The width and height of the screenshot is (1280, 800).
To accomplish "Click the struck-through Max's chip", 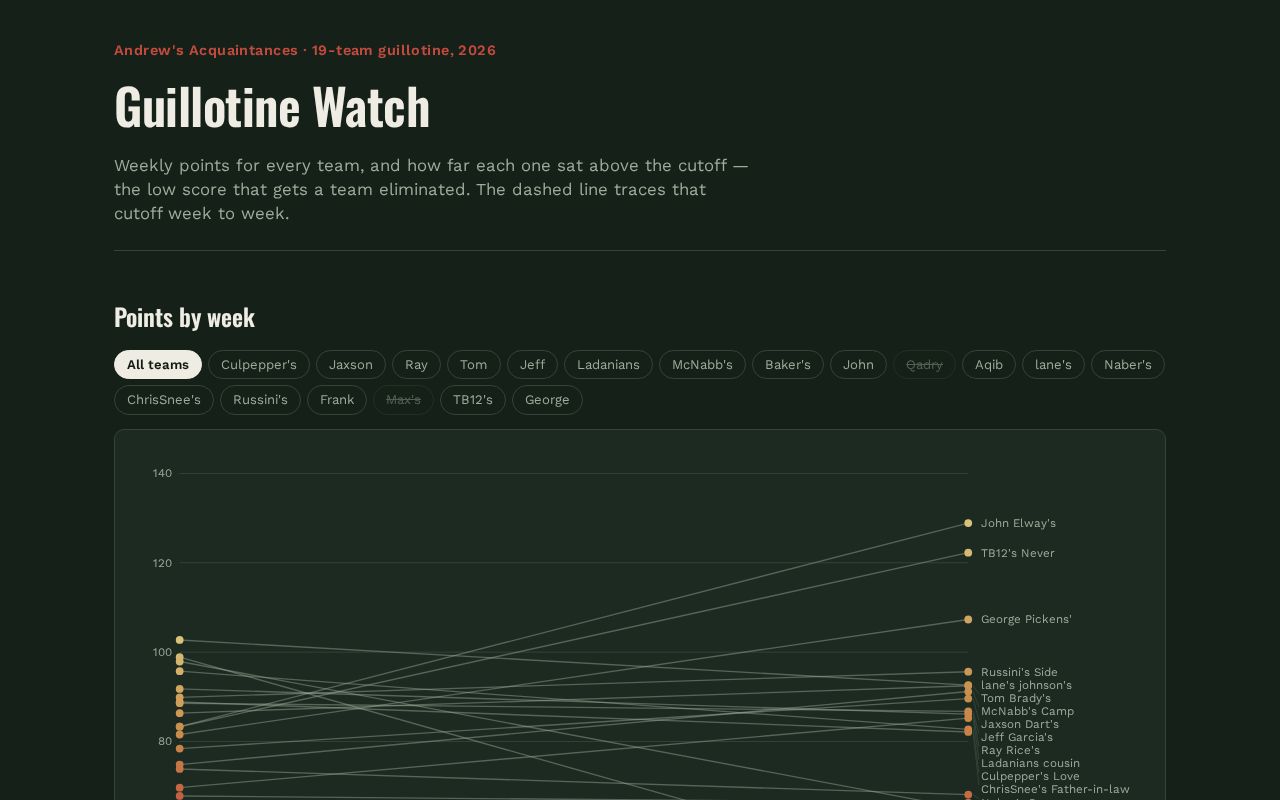I will [x=403, y=400].
